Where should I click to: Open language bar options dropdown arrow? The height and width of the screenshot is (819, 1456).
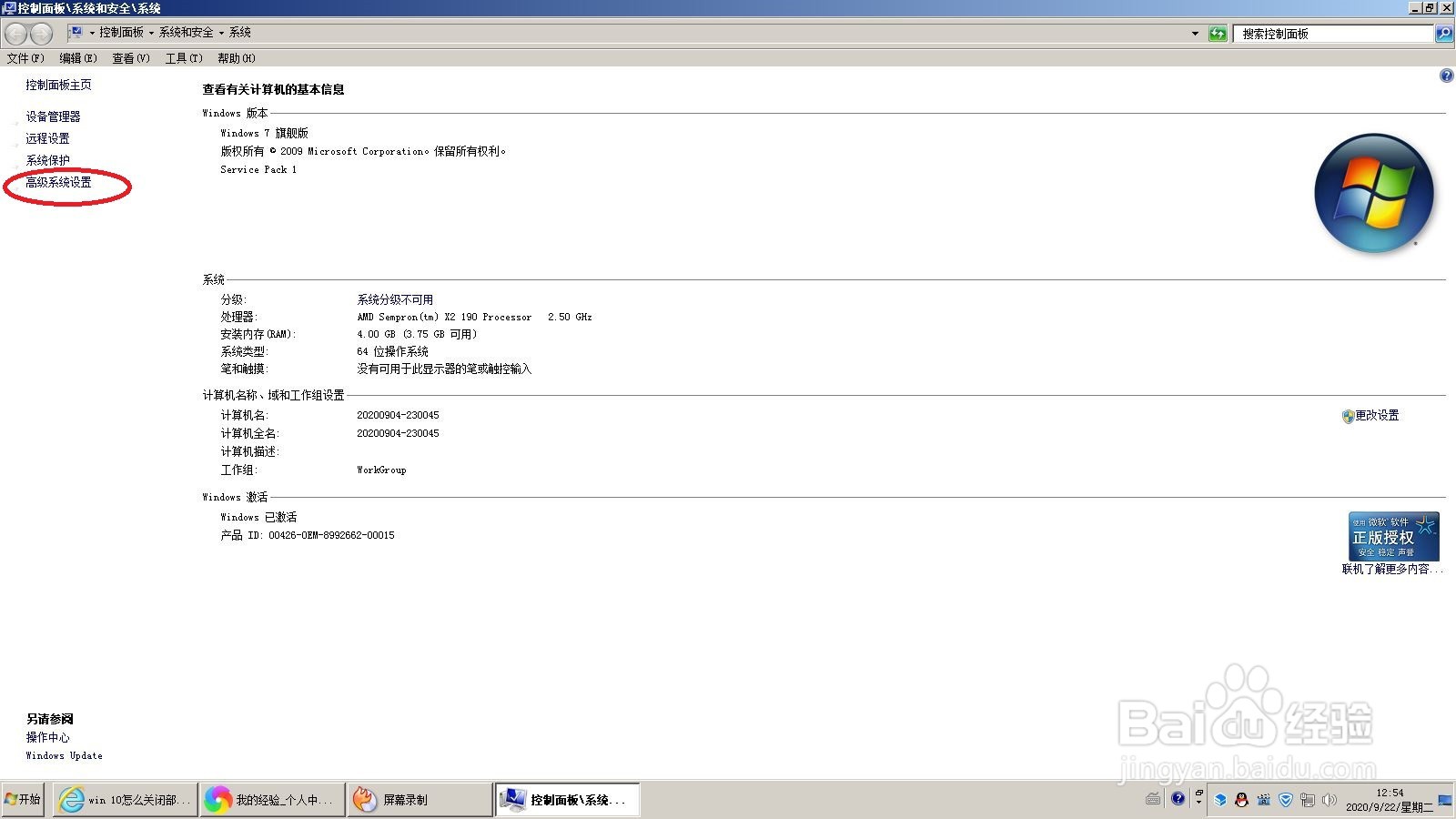pyautogui.click(x=1198, y=804)
